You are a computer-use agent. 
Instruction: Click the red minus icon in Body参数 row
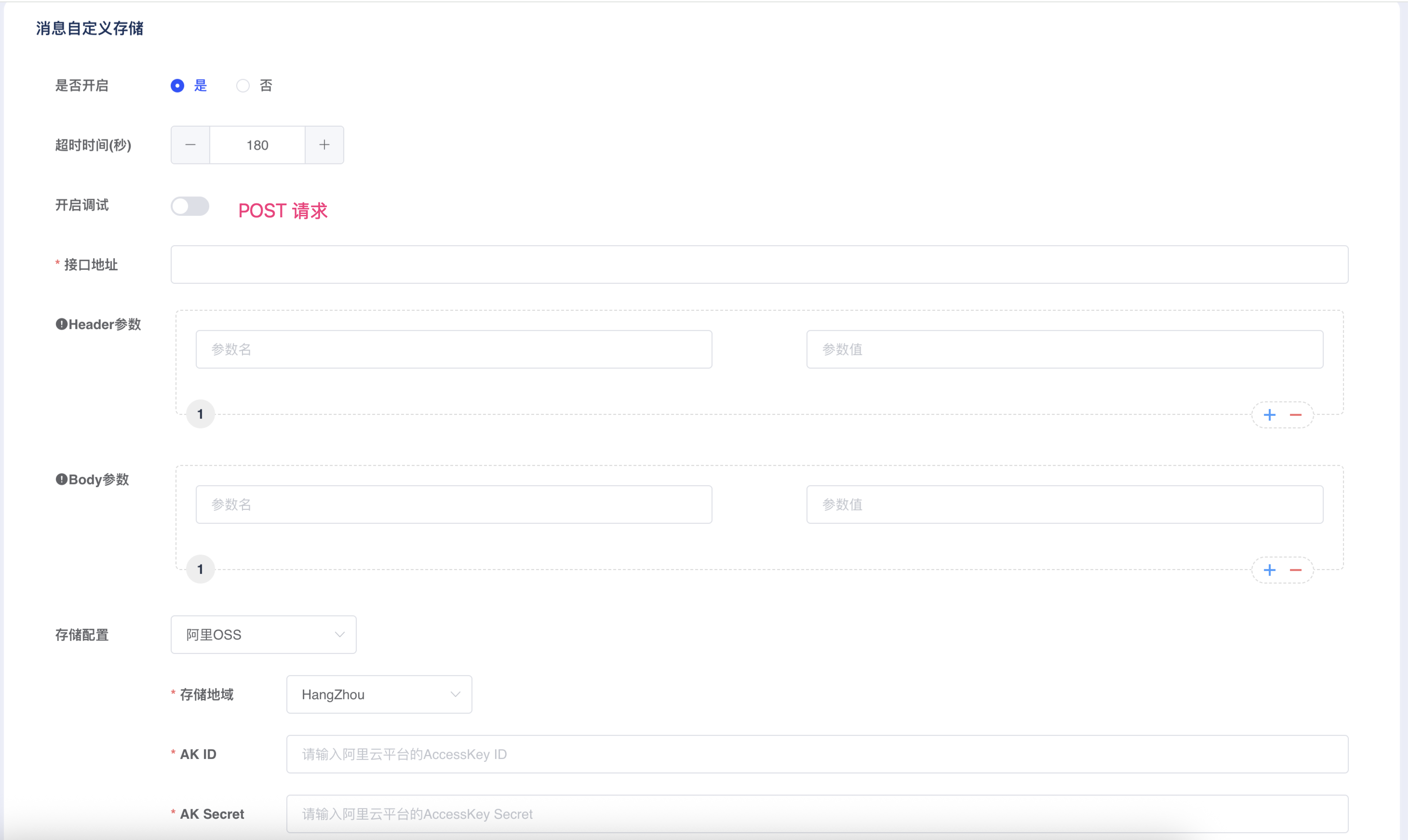coord(1295,570)
